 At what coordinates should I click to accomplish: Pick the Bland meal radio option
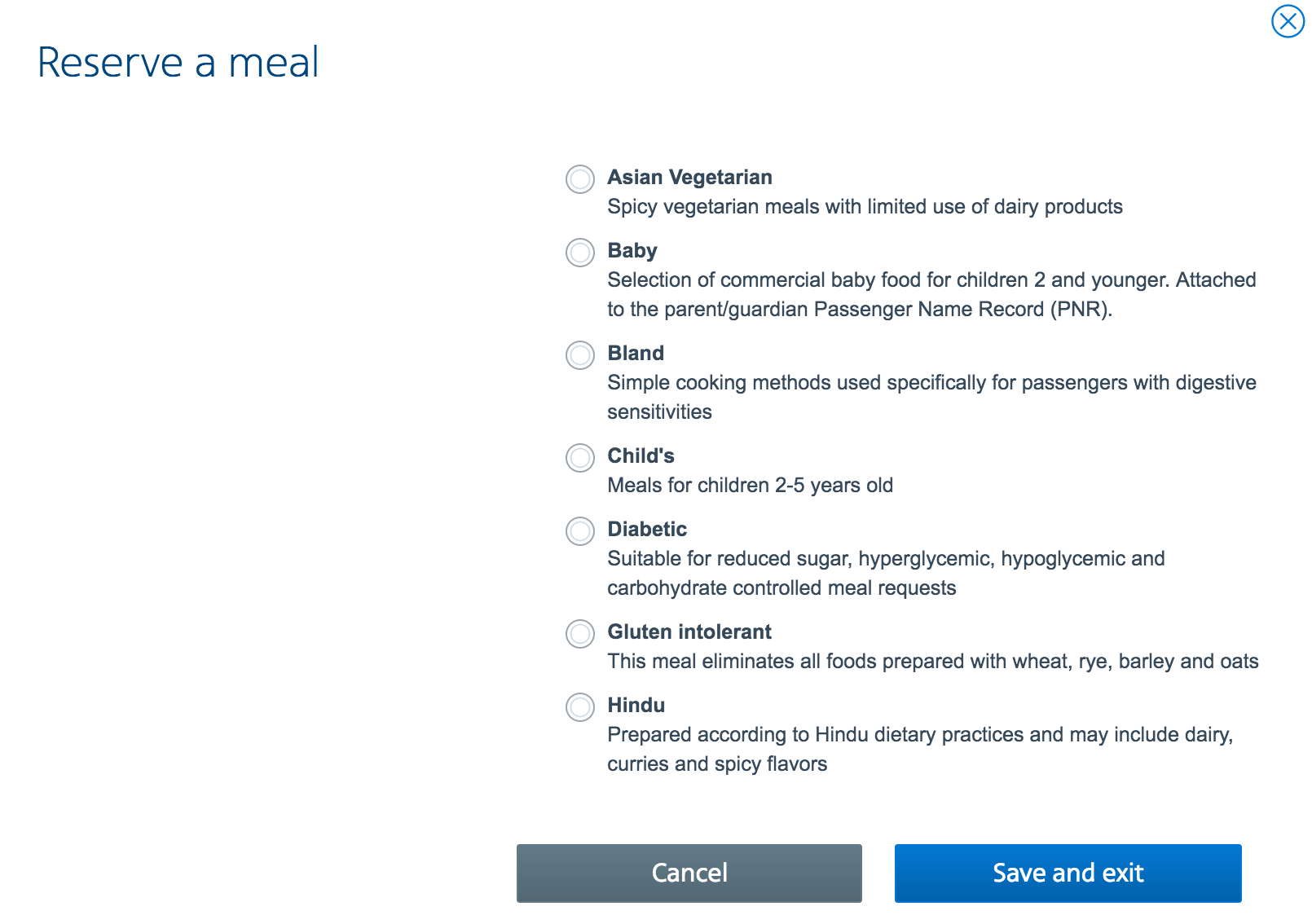pos(580,355)
